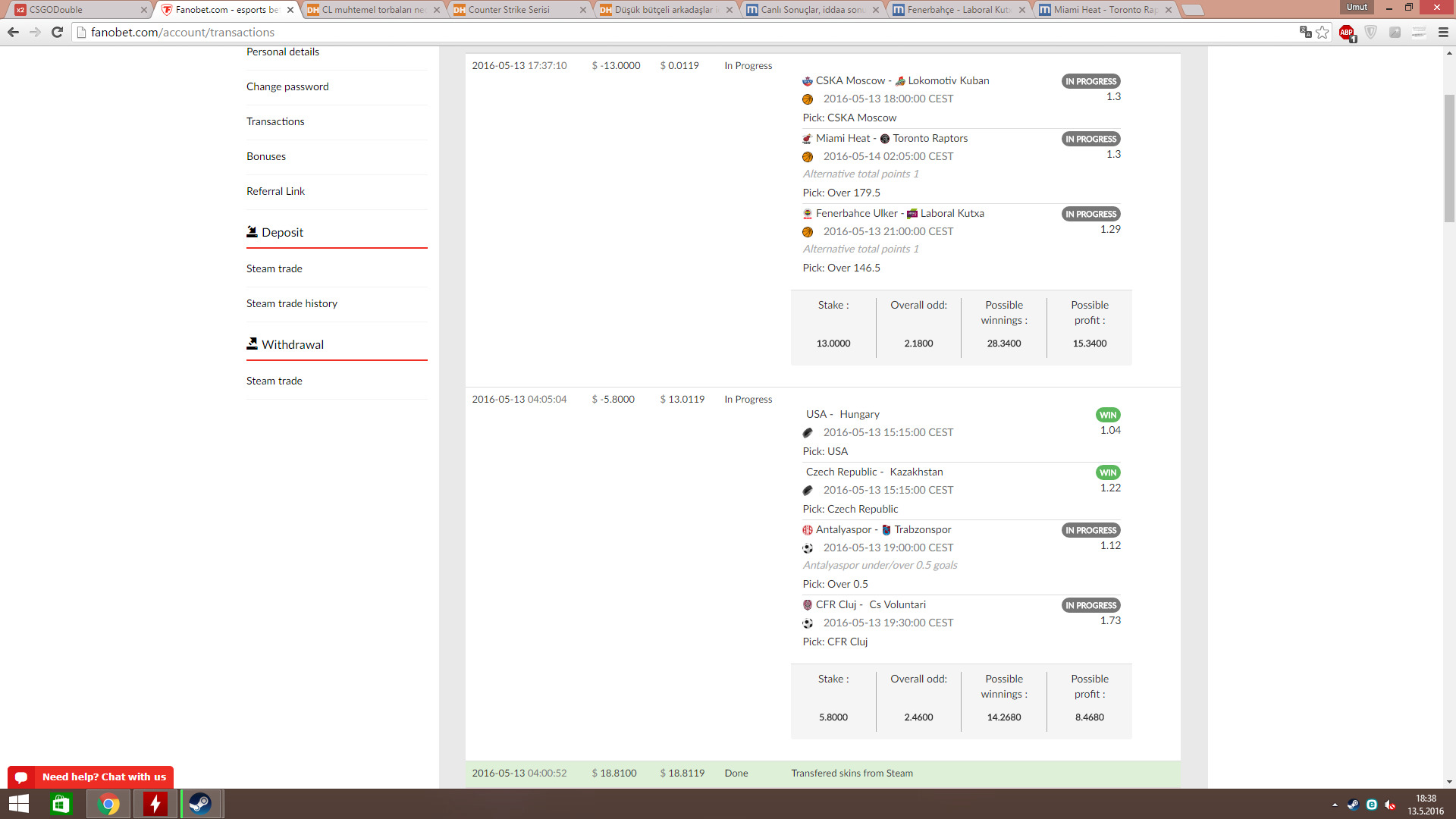This screenshot has height=819, width=1456.
Task: Open Chrome from the taskbar
Action: [x=108, y=804]
